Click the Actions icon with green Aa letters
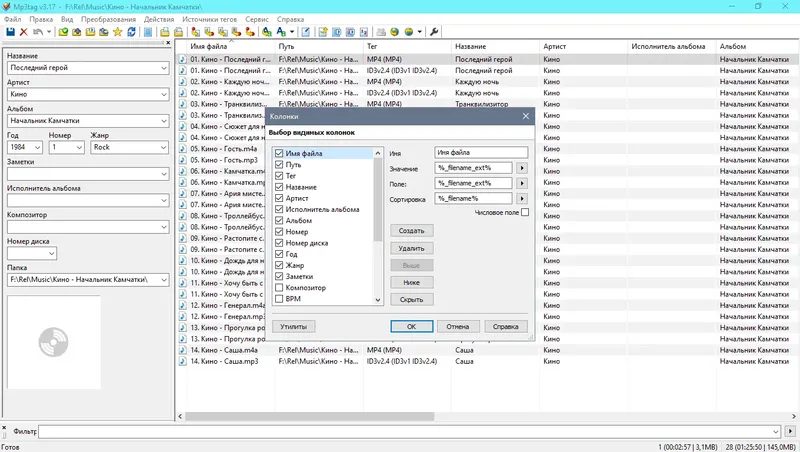Screen dimensions: 800x452 tap(267, 32)
